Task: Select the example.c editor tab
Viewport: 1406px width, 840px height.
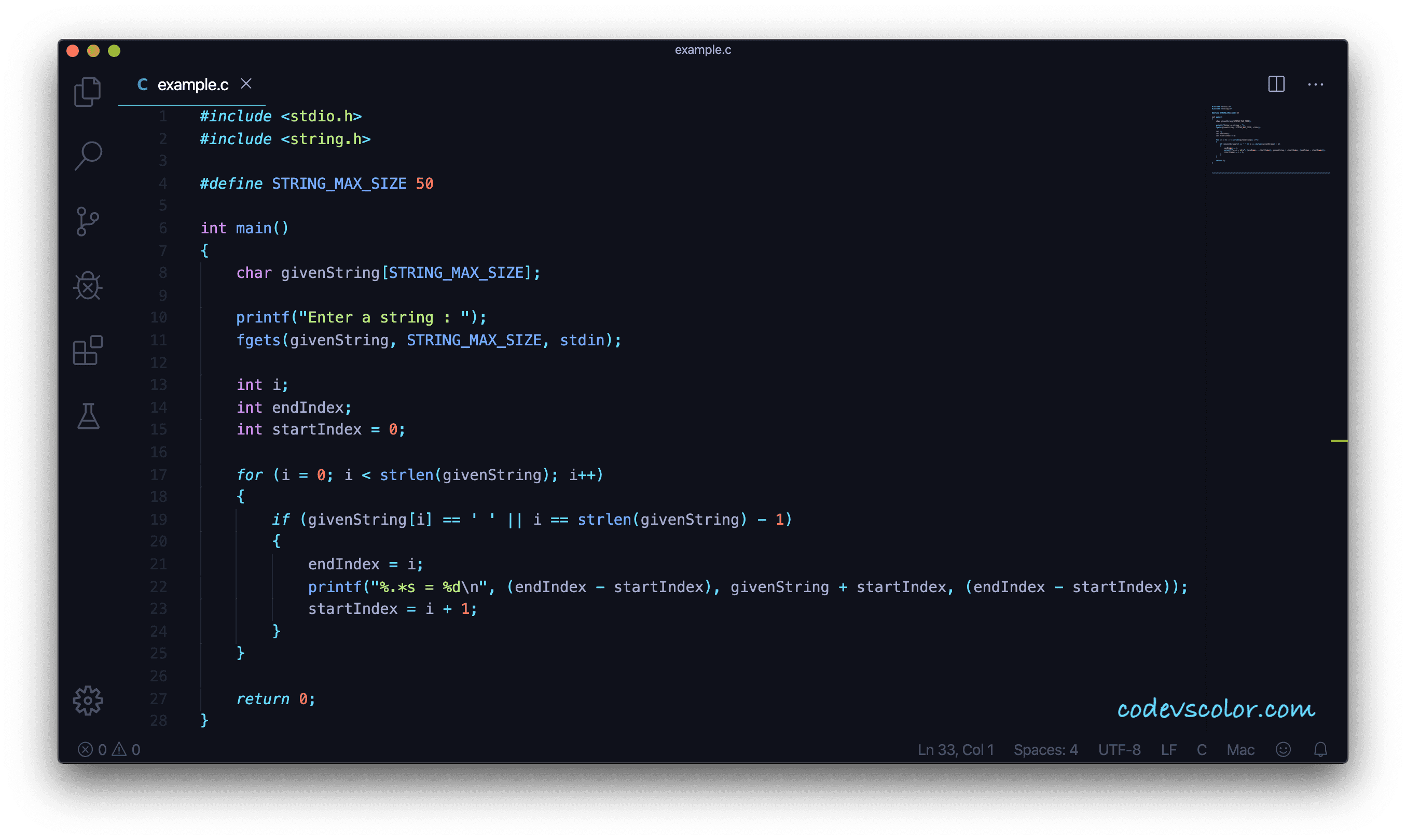Action: coord(192,85)
